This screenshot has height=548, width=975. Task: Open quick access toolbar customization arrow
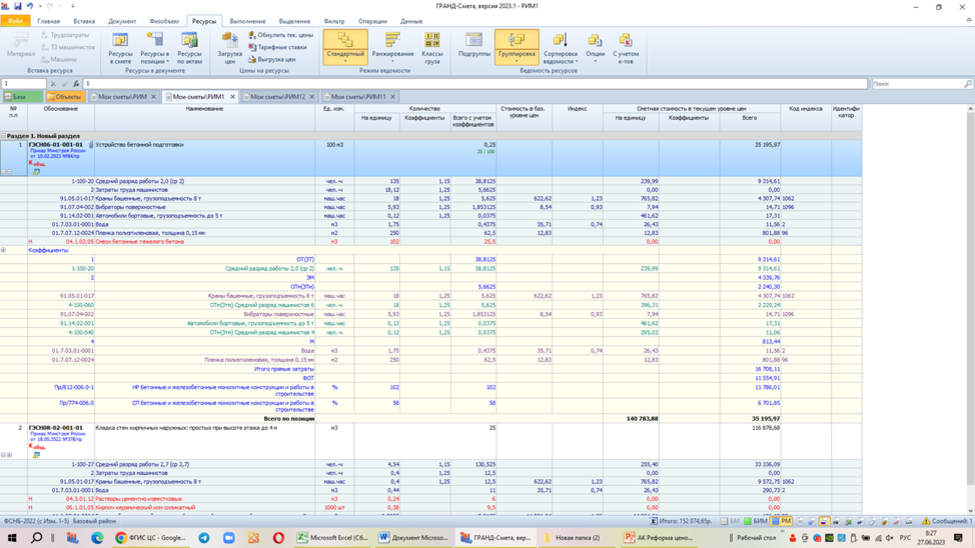(73, 6)
